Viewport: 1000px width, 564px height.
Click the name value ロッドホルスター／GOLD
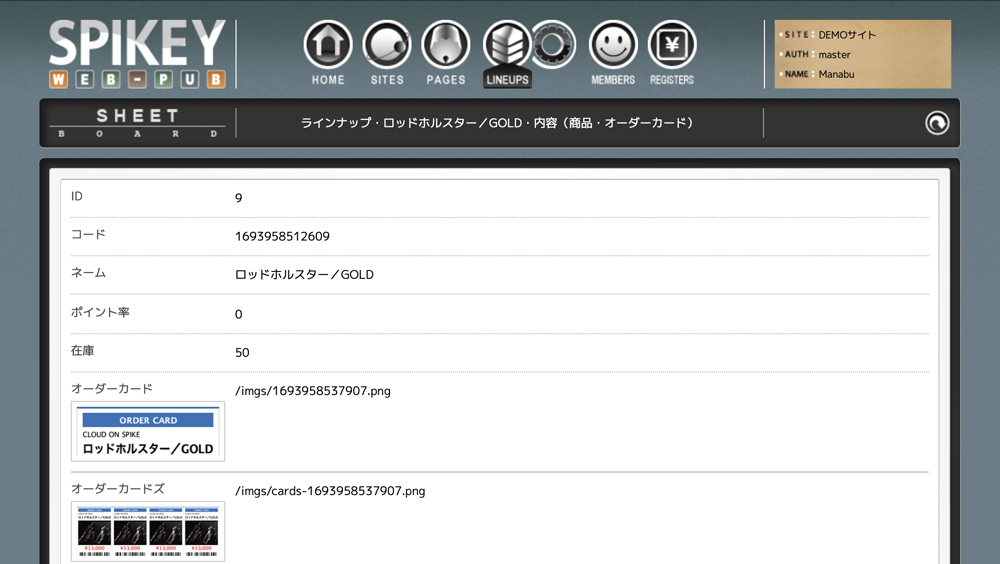304,274
